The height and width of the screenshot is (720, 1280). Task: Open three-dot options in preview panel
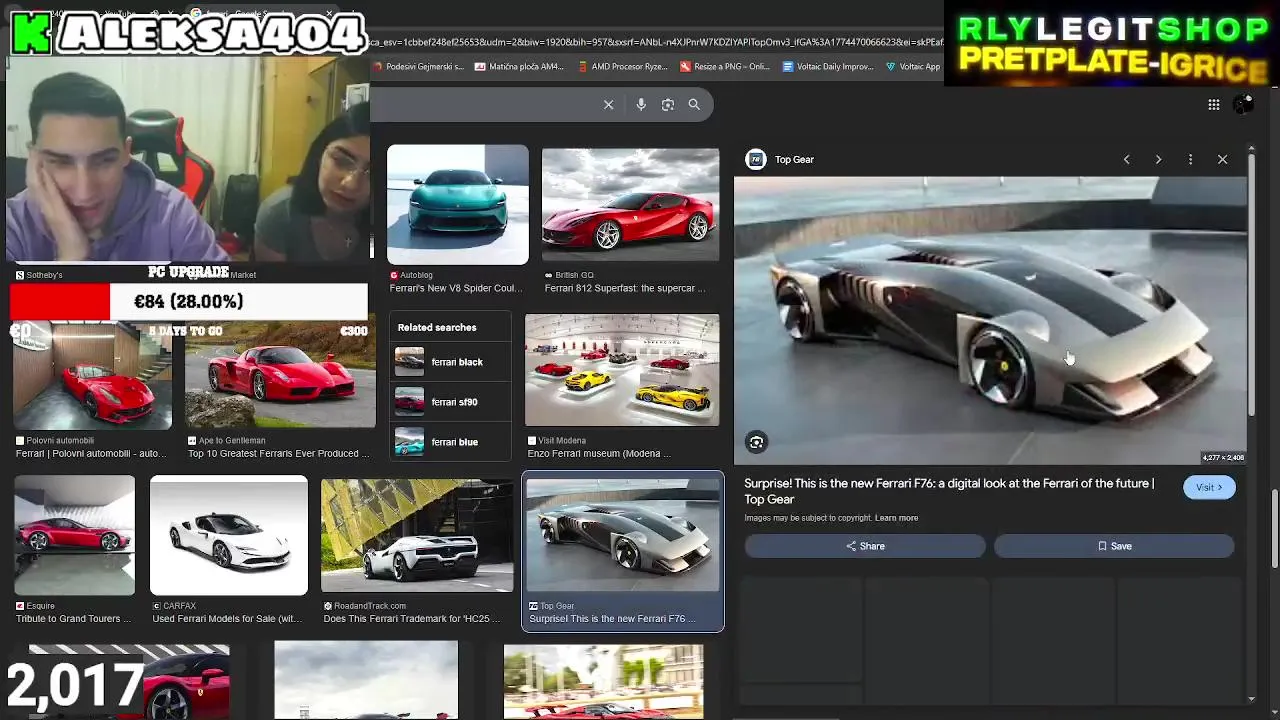(x=1190, y=159)
